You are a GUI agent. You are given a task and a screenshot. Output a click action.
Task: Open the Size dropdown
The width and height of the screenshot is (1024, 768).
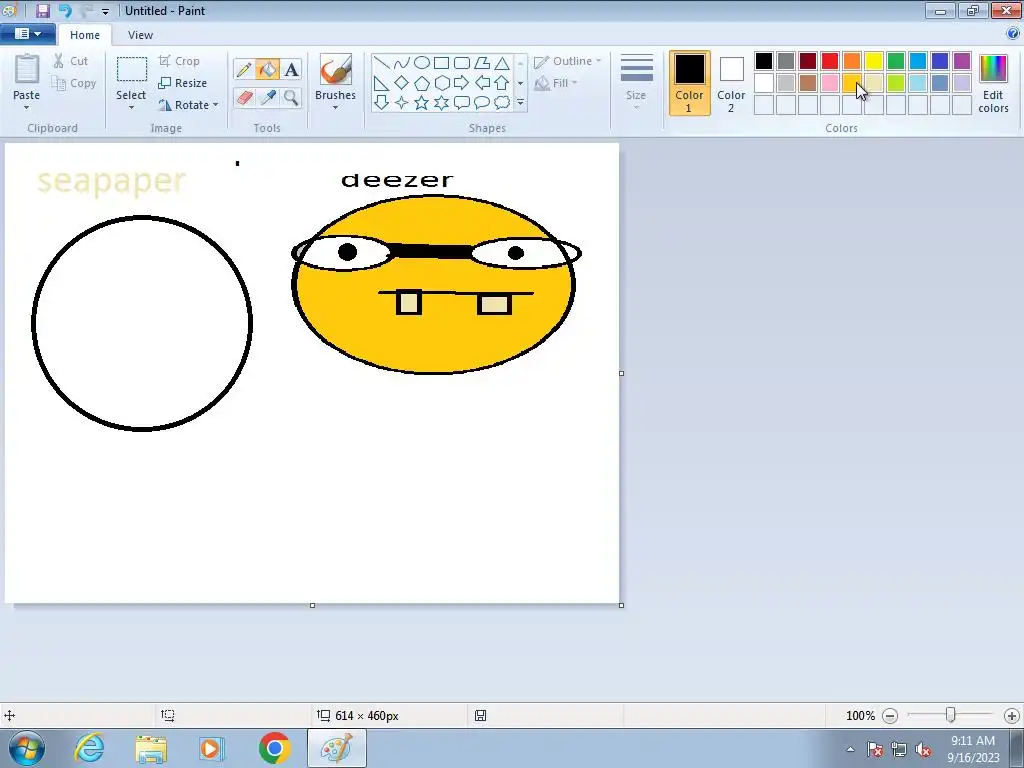pyautogui.click(x=636, y=82)
